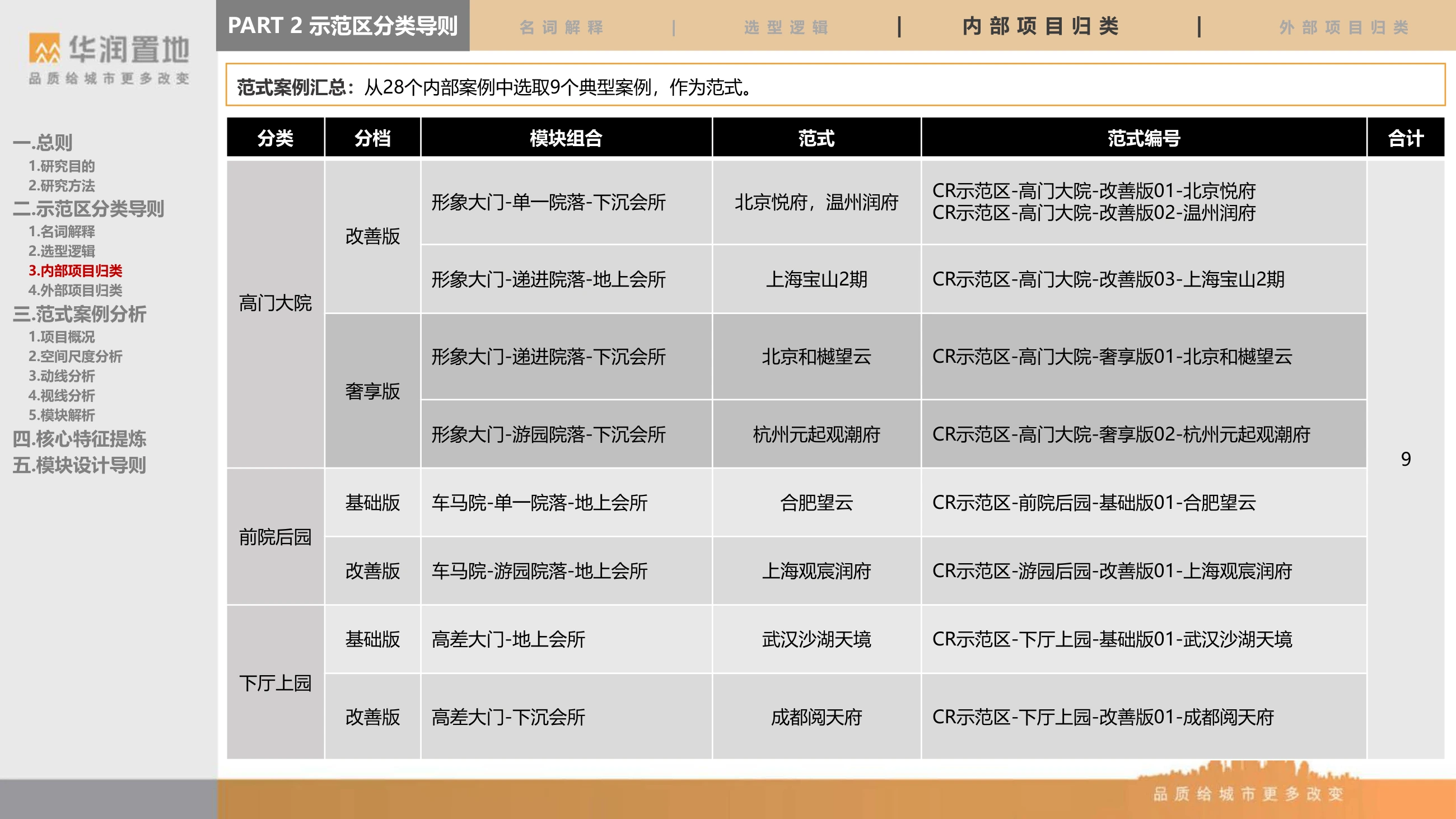Select cell 形象大门-游园院落-下沉会所

point(566,434)
